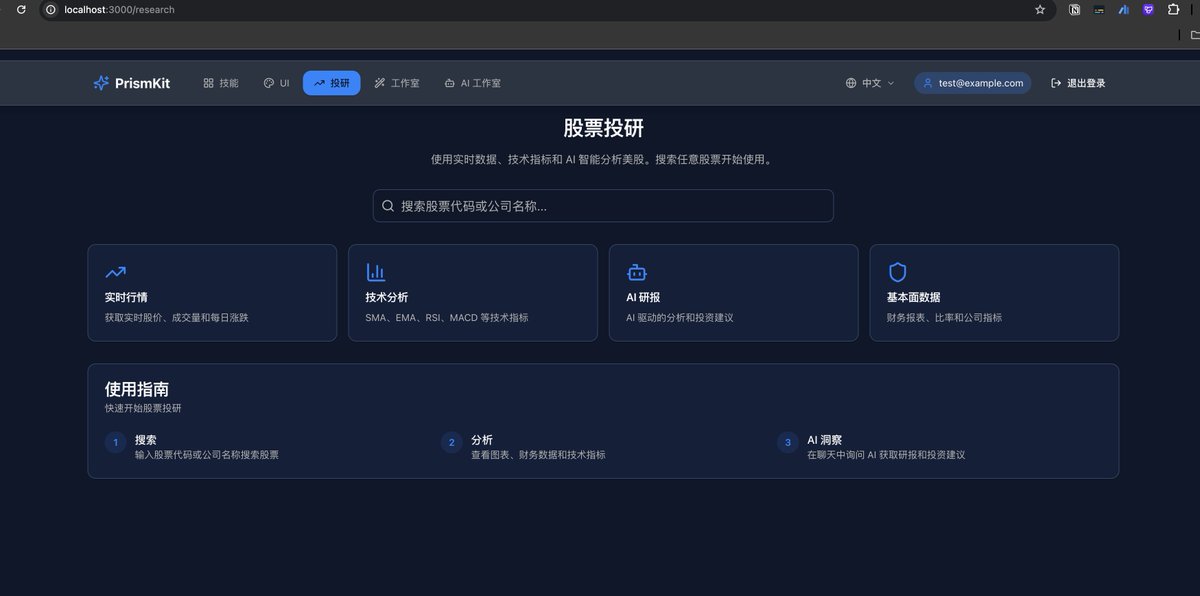Image resolution: width=1200 pixels, height=596 pixels.
Task: Open the browser extensions puzzle icon
Action: (x=1174, y=10)
